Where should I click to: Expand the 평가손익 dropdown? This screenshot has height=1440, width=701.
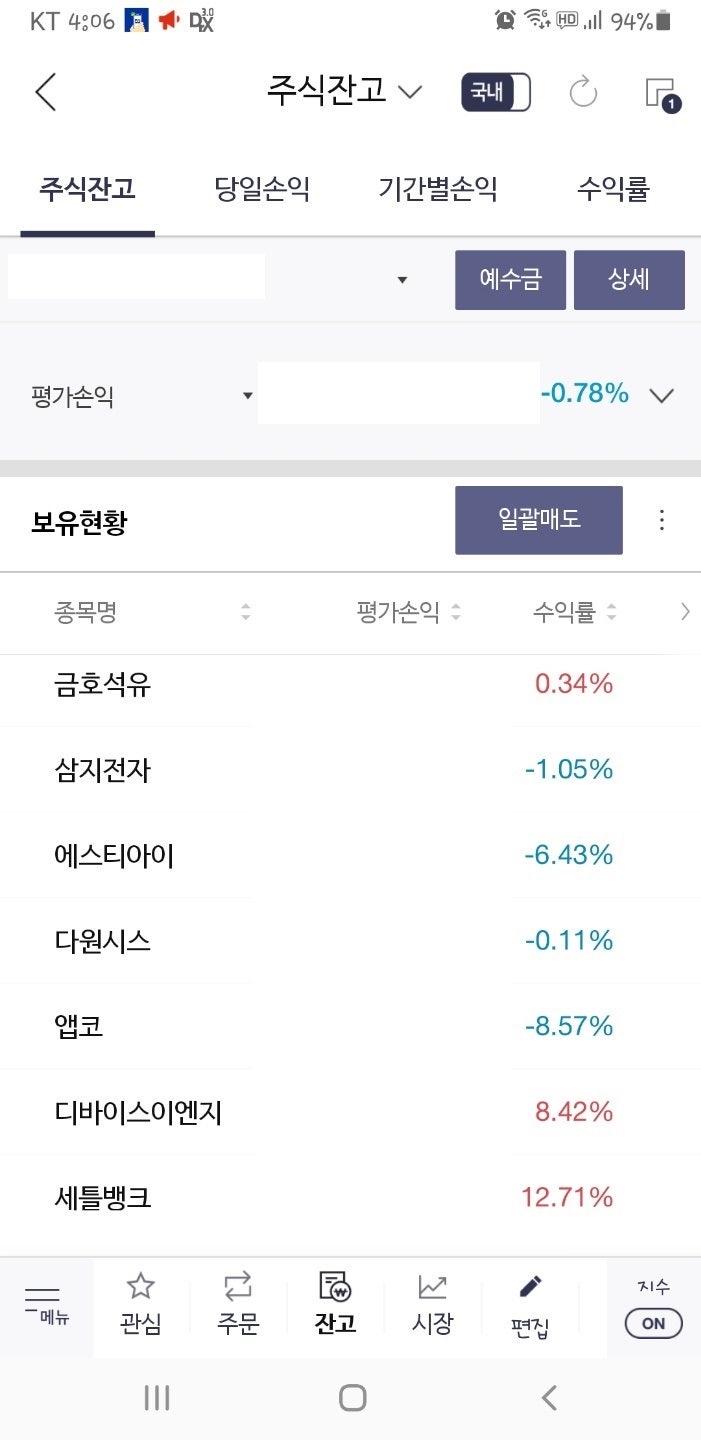coord(247,394)
